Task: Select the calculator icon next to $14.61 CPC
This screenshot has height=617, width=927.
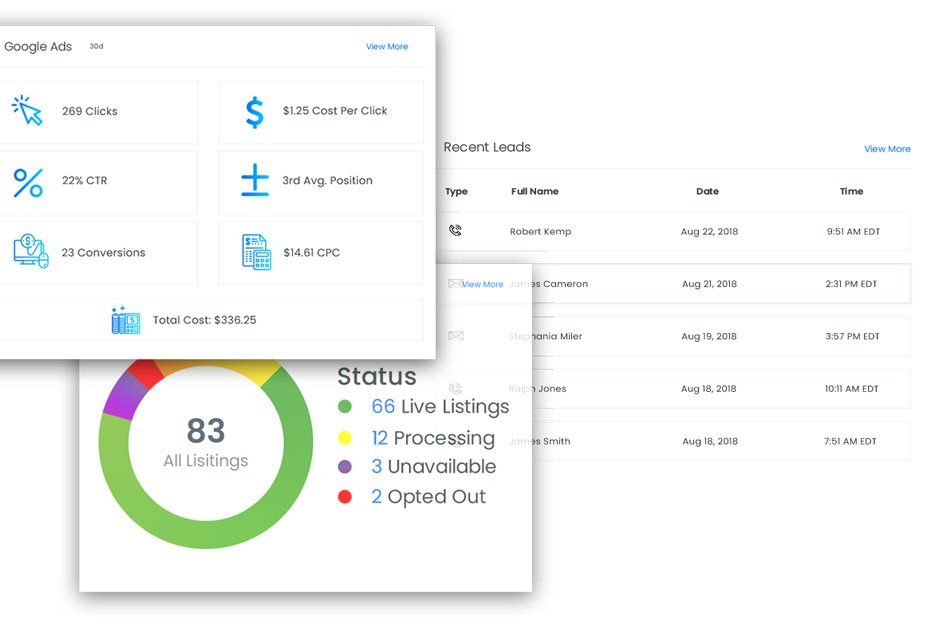Action: coord(256,252)
